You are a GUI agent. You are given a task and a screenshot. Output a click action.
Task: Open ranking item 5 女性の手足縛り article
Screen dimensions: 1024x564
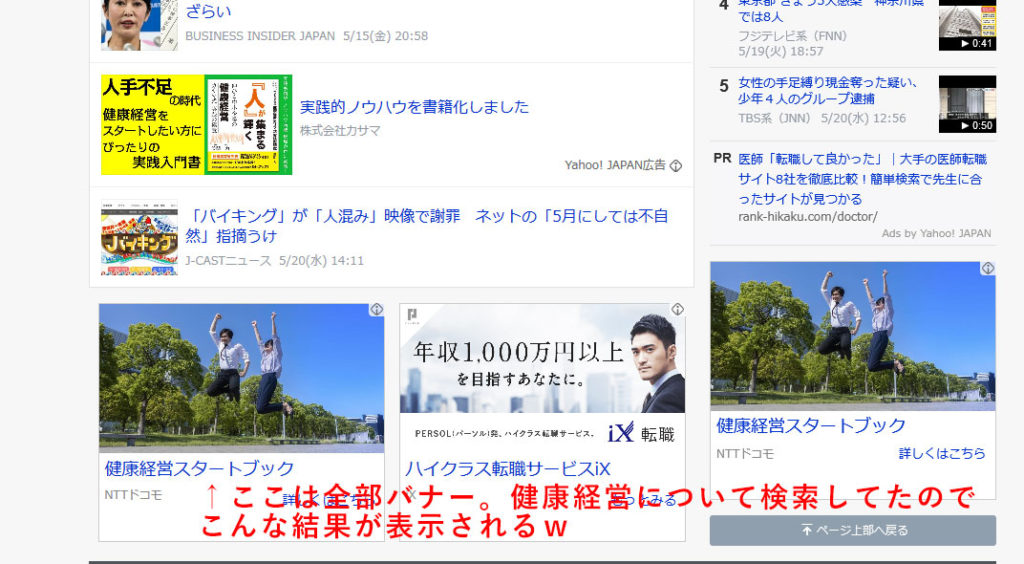click(828, 90)
